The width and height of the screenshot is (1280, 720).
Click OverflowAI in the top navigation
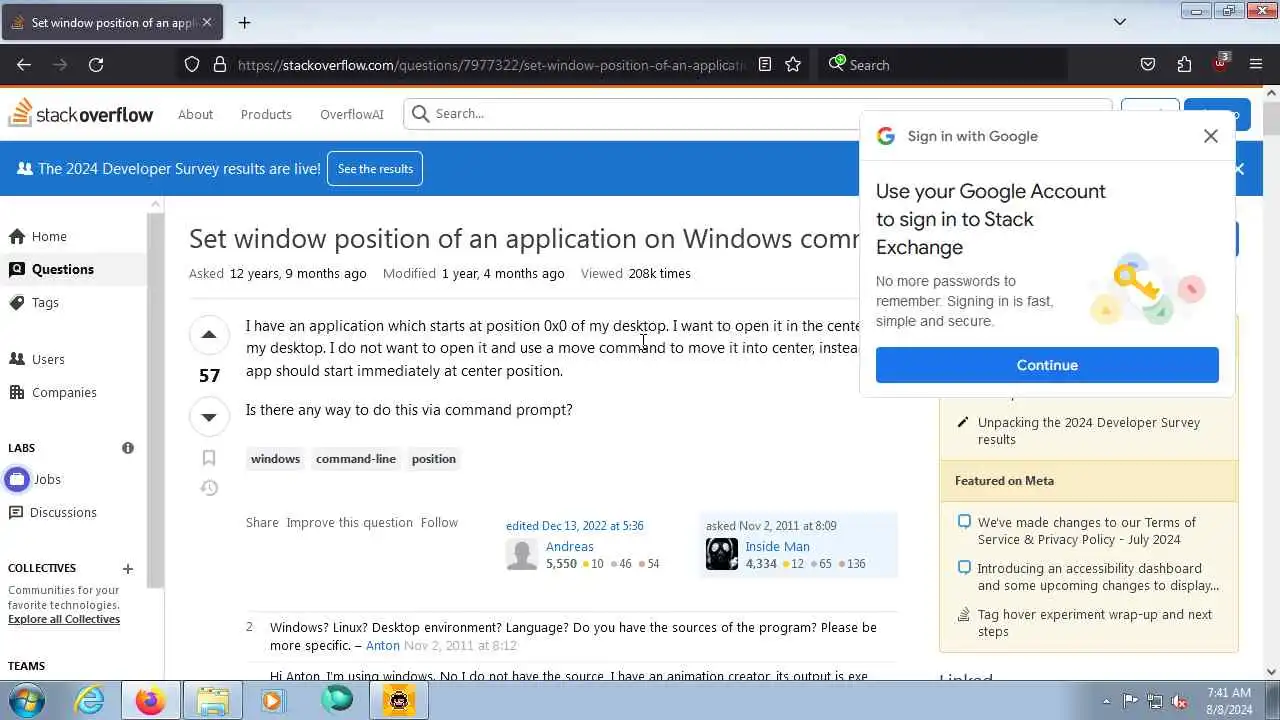point(352,114)
